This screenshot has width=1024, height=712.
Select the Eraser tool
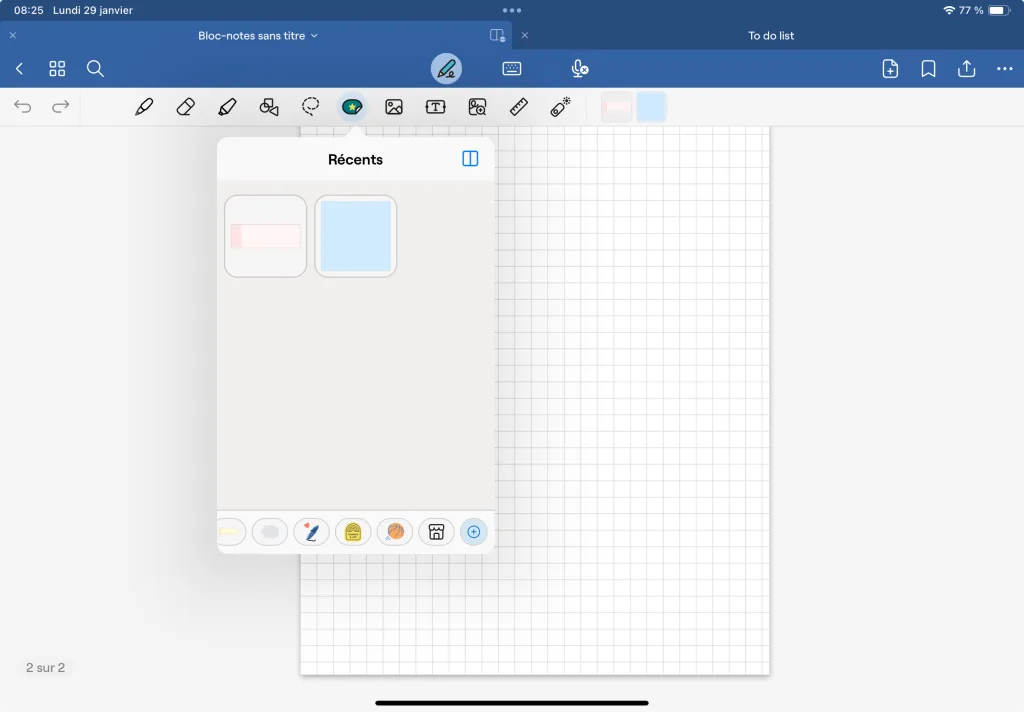point(185,106)
